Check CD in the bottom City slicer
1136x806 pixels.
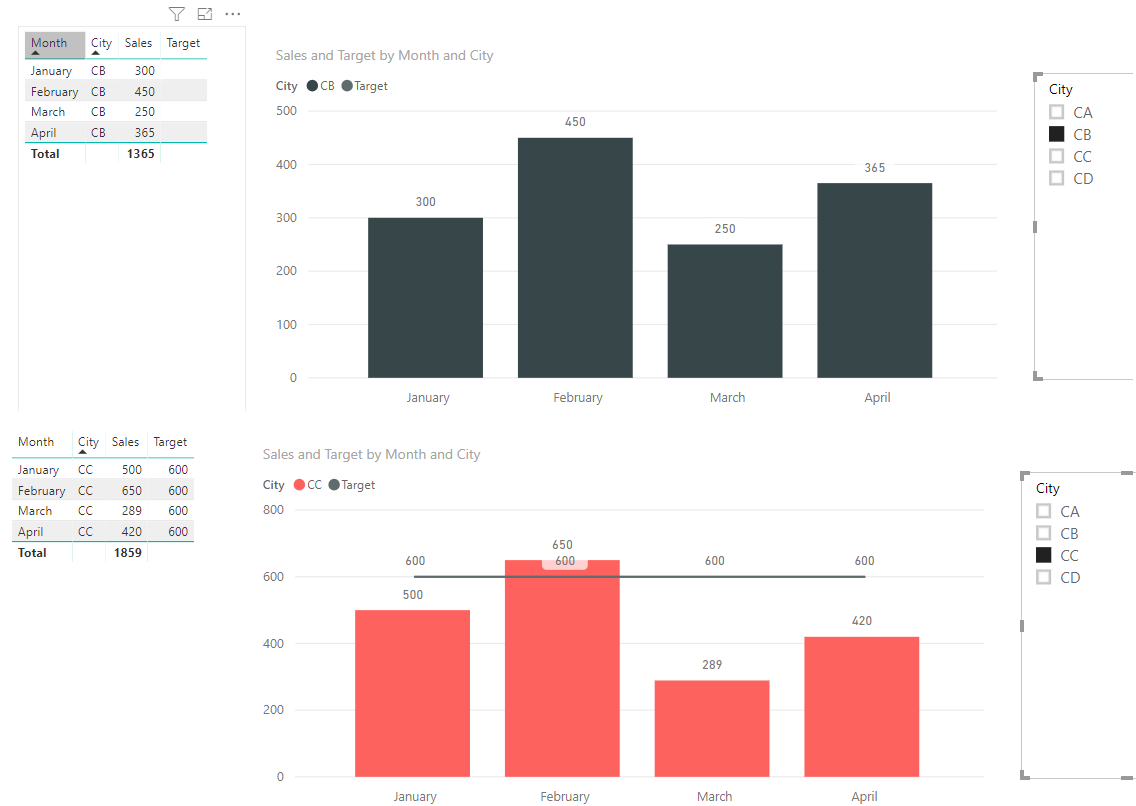coord(1043,577)
